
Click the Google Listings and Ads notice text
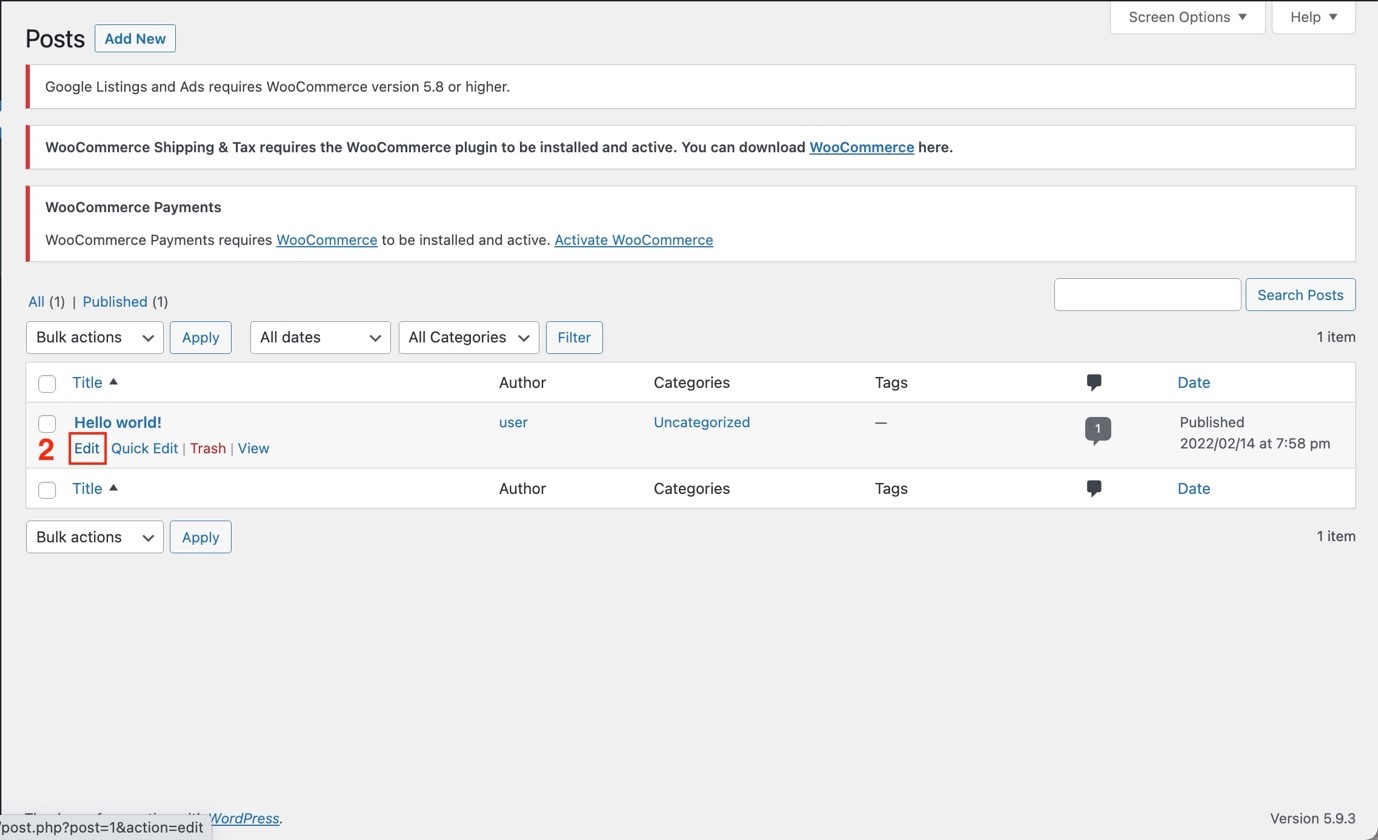click(278, 87)
